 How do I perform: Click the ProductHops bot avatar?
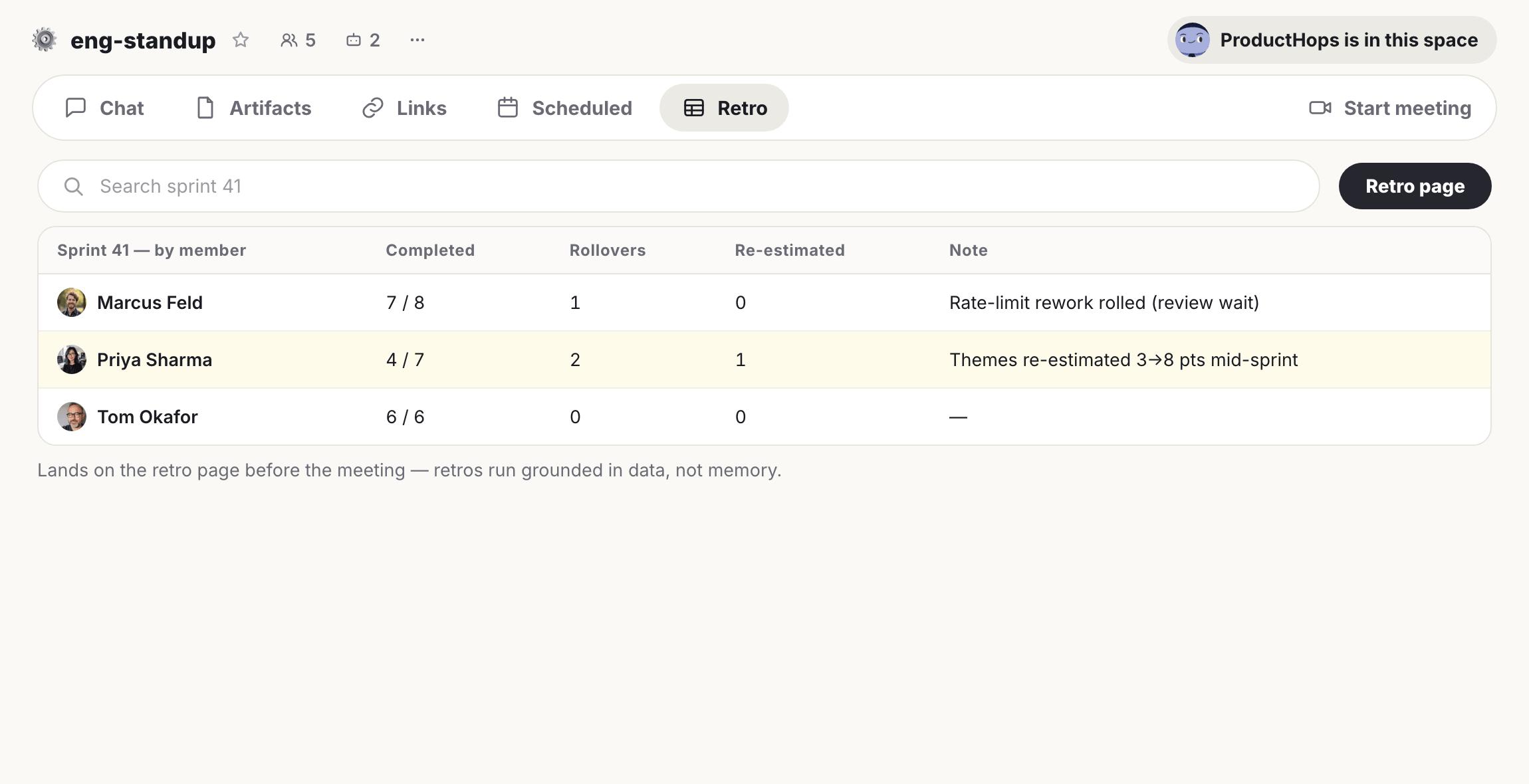point(1192,40)
